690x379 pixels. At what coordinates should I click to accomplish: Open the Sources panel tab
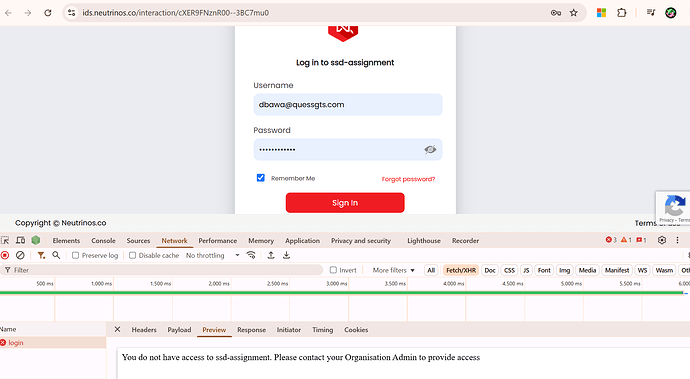coord(138,241)
